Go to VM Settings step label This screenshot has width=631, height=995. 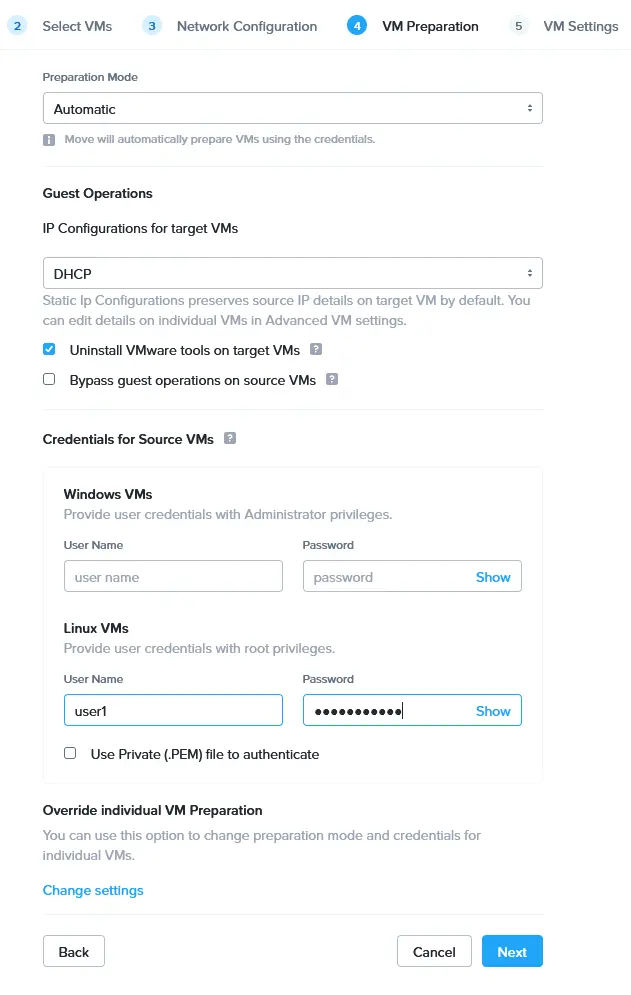tap(581, 26)
